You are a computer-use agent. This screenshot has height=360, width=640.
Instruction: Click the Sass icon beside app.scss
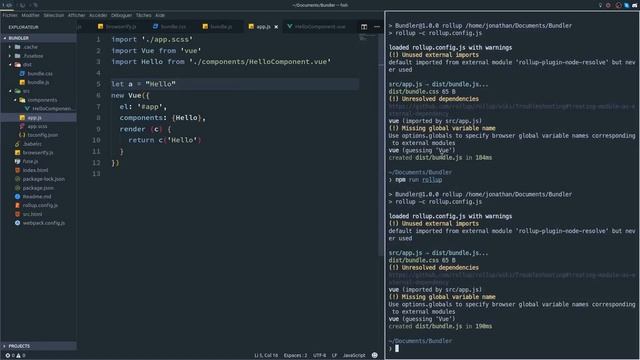22,126
